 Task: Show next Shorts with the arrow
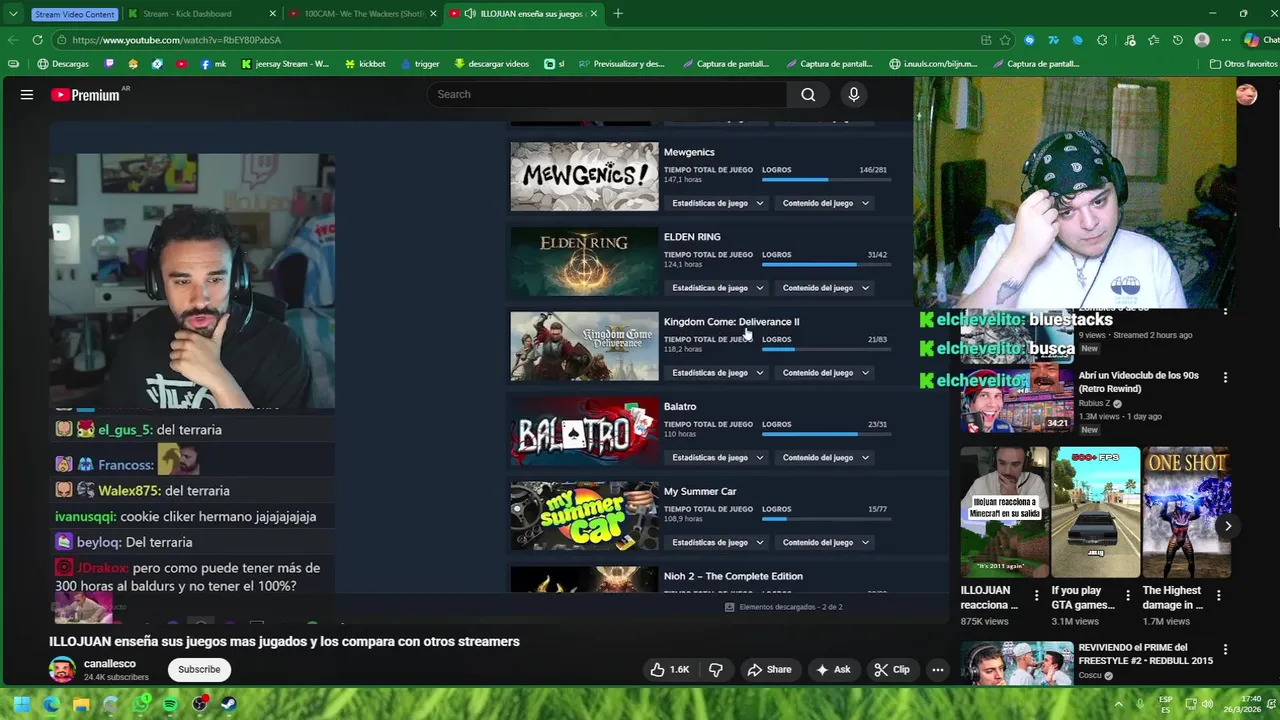click(1228, 526)
